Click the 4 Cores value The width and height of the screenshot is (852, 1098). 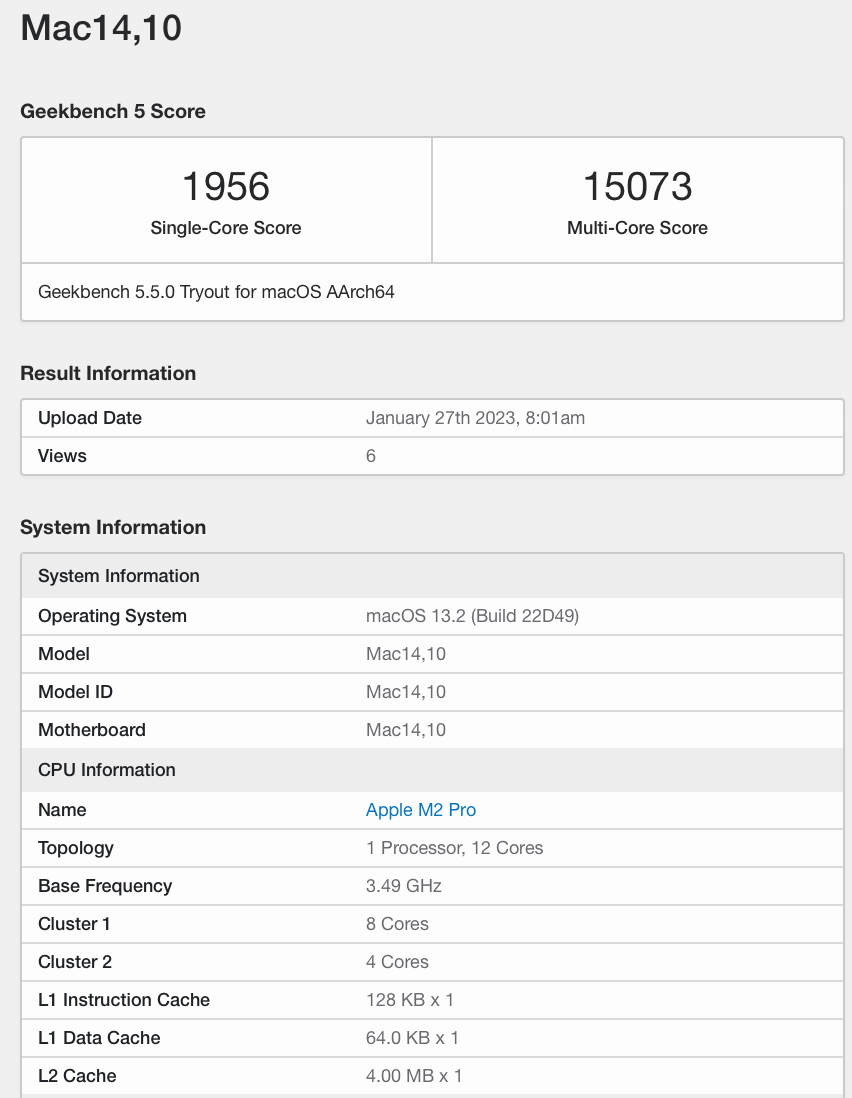(x=398, y=962)
